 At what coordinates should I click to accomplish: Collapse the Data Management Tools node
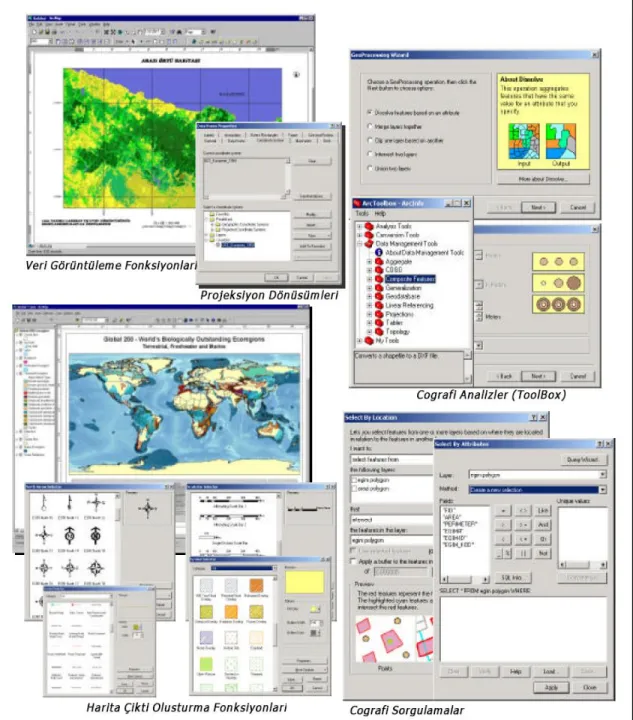(x=359, y=243)
